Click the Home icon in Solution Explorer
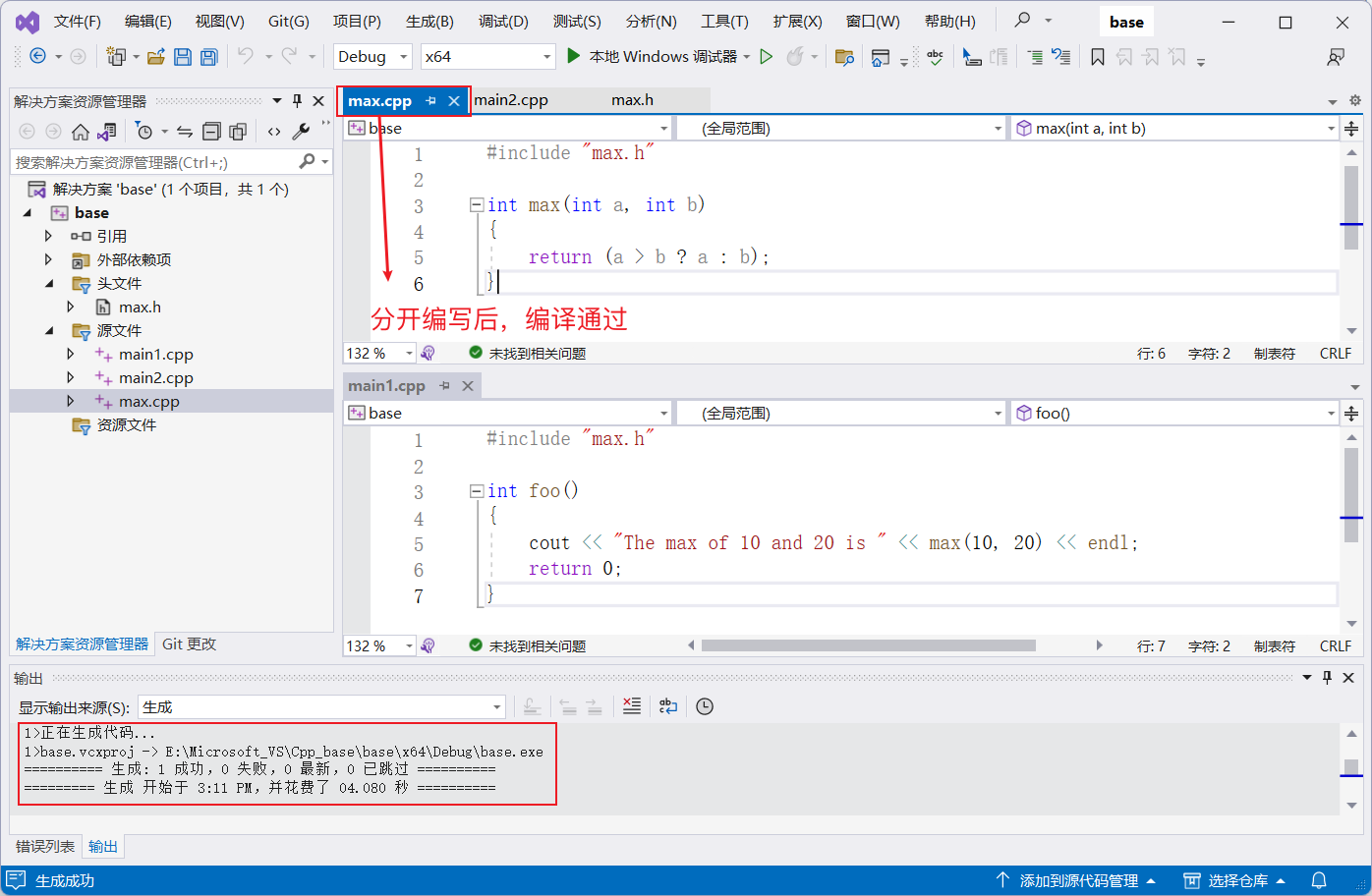This screenshot has height=896, width=1372. coord(81,131)
